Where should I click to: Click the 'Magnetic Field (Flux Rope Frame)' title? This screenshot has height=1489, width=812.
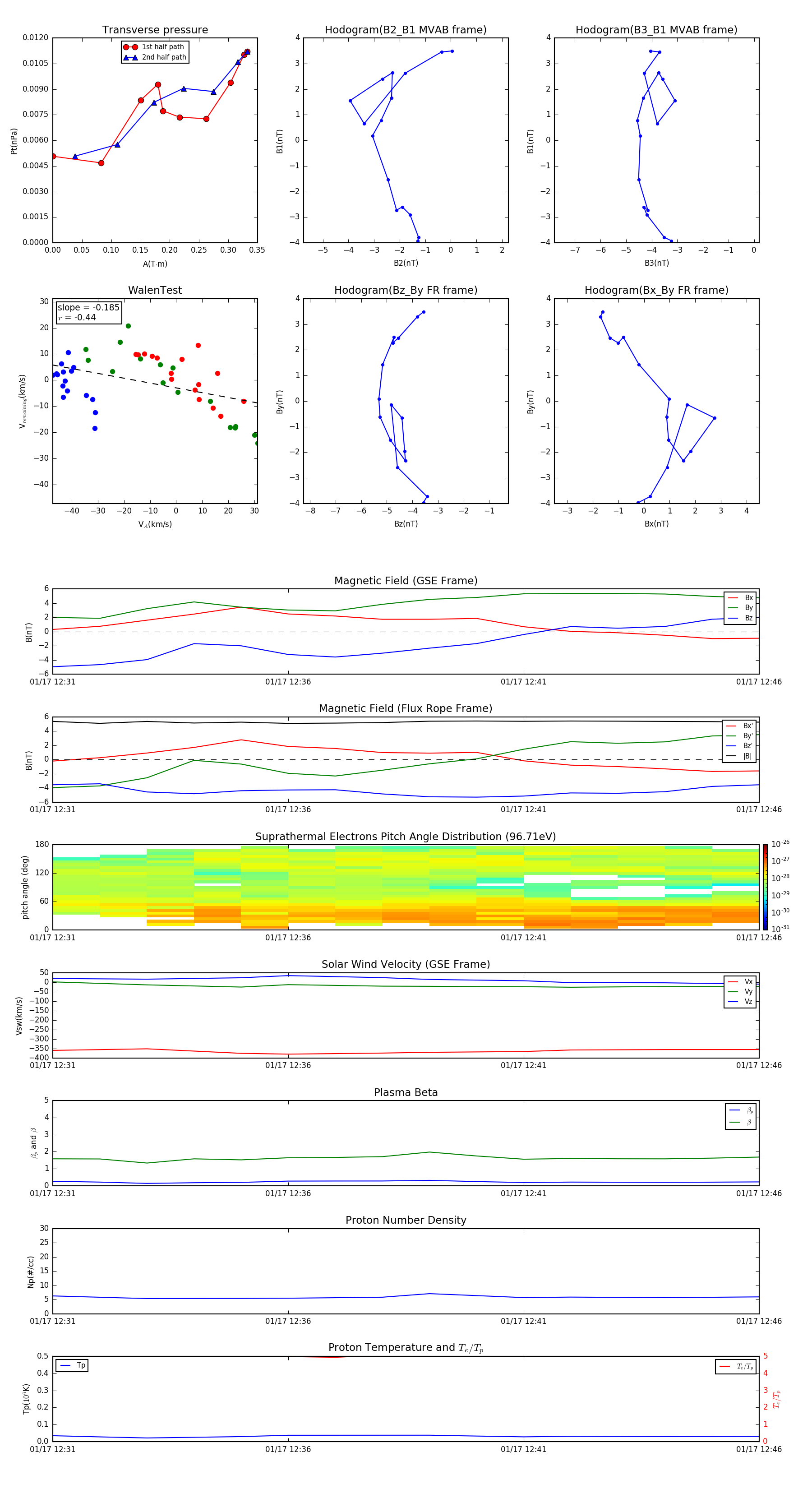(x=406, y=709)
